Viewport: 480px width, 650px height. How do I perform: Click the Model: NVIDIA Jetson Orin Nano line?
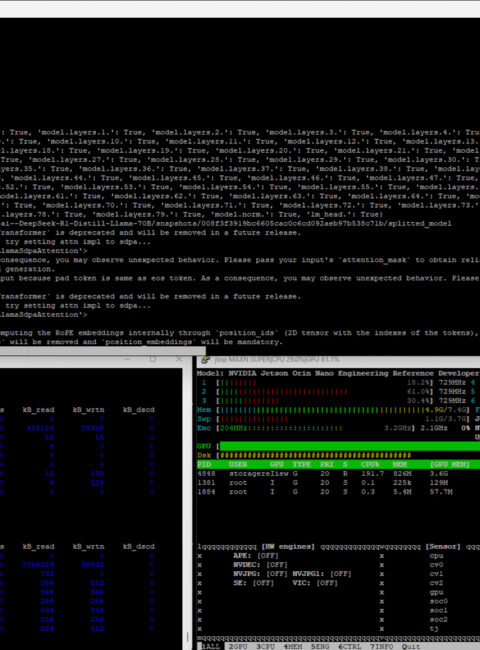pos(338,374)
